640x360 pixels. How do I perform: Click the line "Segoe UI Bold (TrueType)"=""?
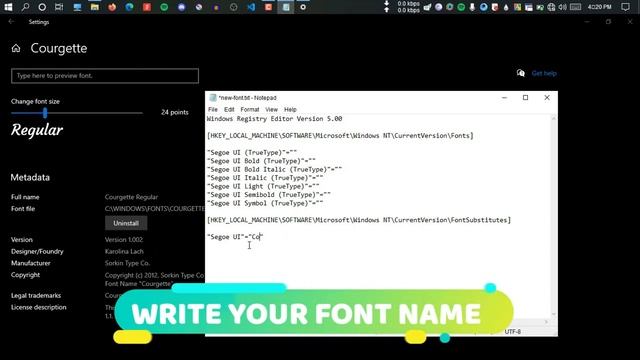click(x=261, y=161)
